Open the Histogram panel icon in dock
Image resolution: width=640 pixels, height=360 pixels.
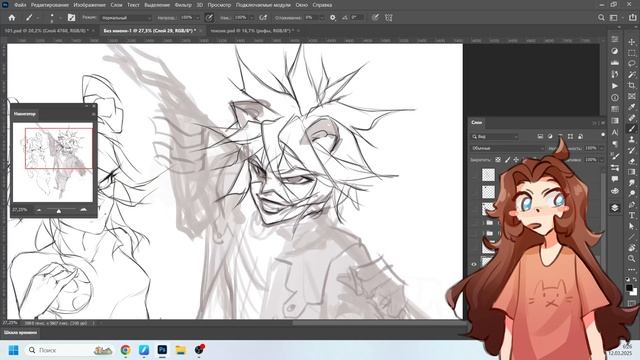(x=615, y=62)
